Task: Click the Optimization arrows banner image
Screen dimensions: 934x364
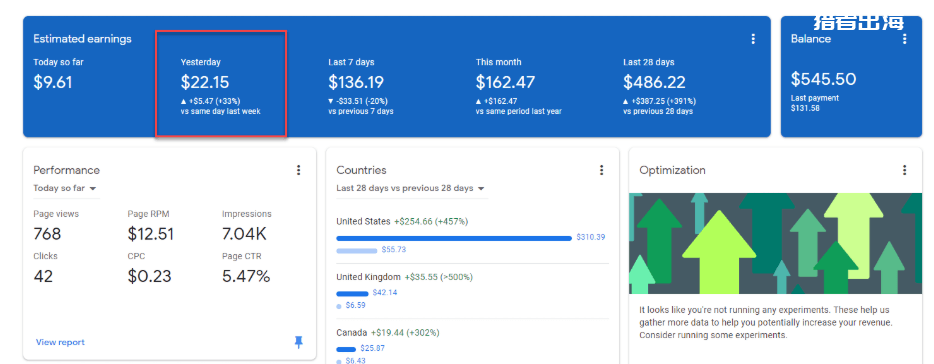Action: point(775,243)
